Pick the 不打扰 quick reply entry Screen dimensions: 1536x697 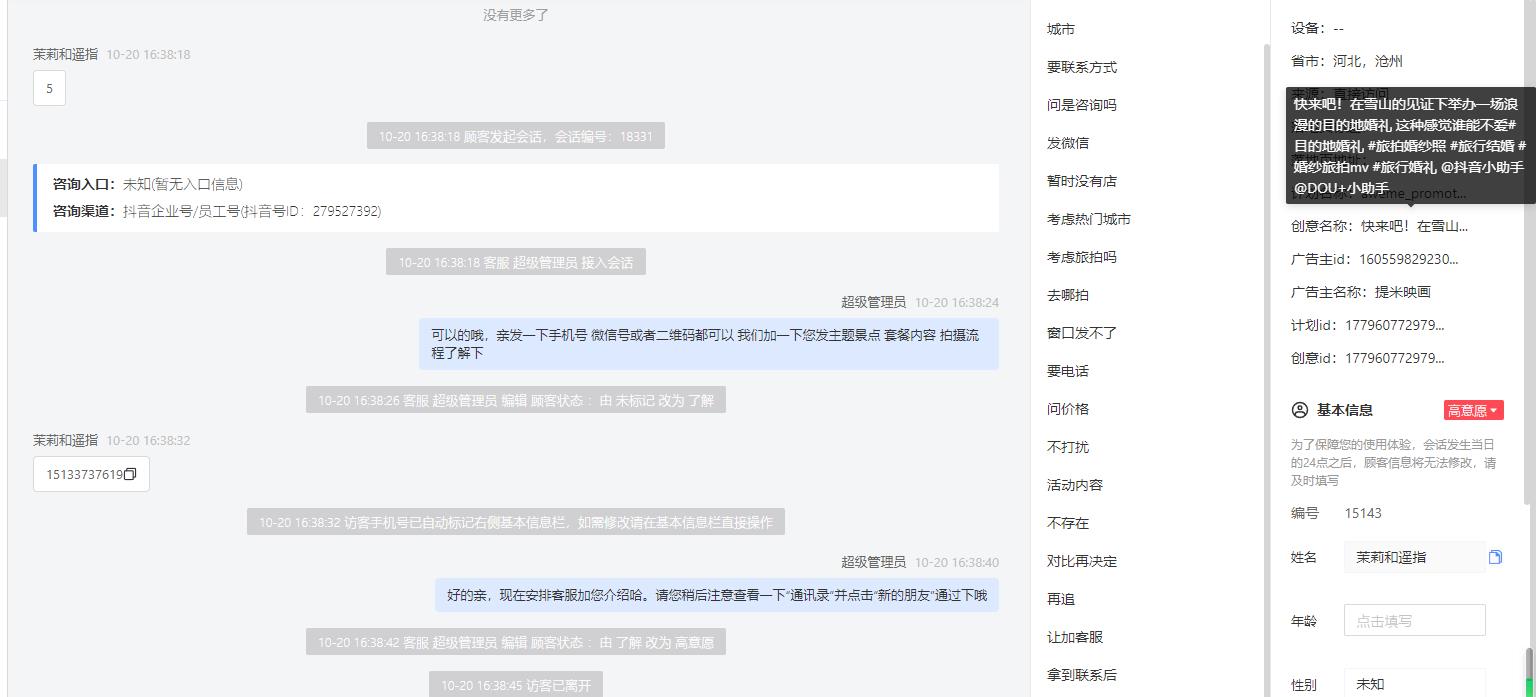1068,447
